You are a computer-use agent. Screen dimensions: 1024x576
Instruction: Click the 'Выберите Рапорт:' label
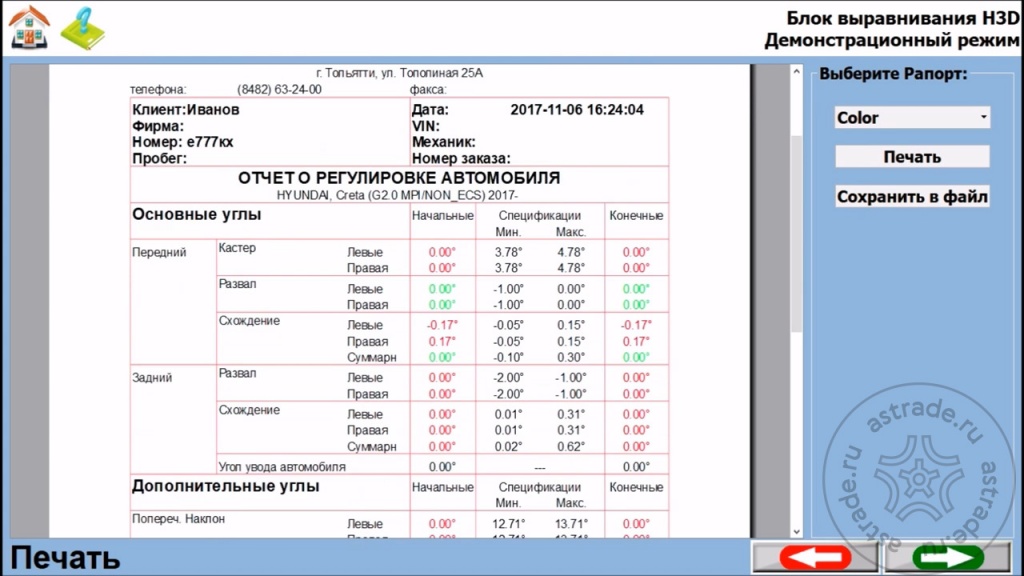click(893, 74)
